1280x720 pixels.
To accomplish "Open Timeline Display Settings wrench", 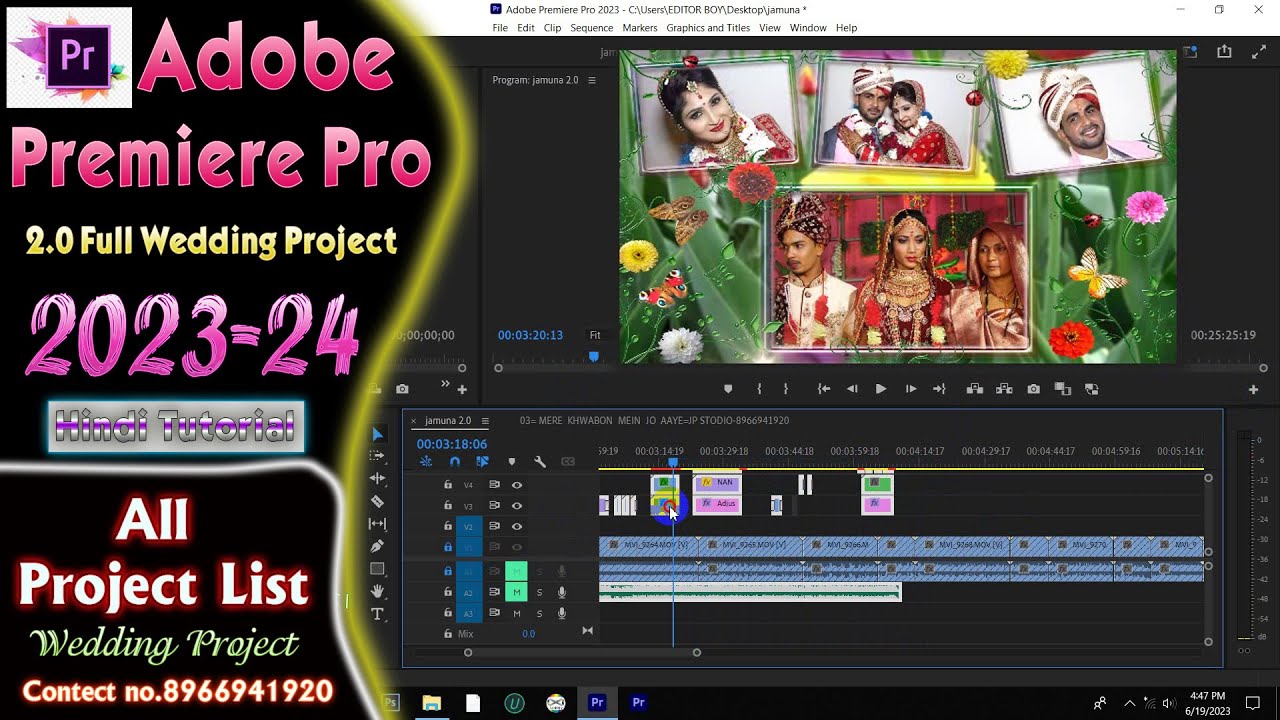I will pyautogui.click(x=540, y=462).
